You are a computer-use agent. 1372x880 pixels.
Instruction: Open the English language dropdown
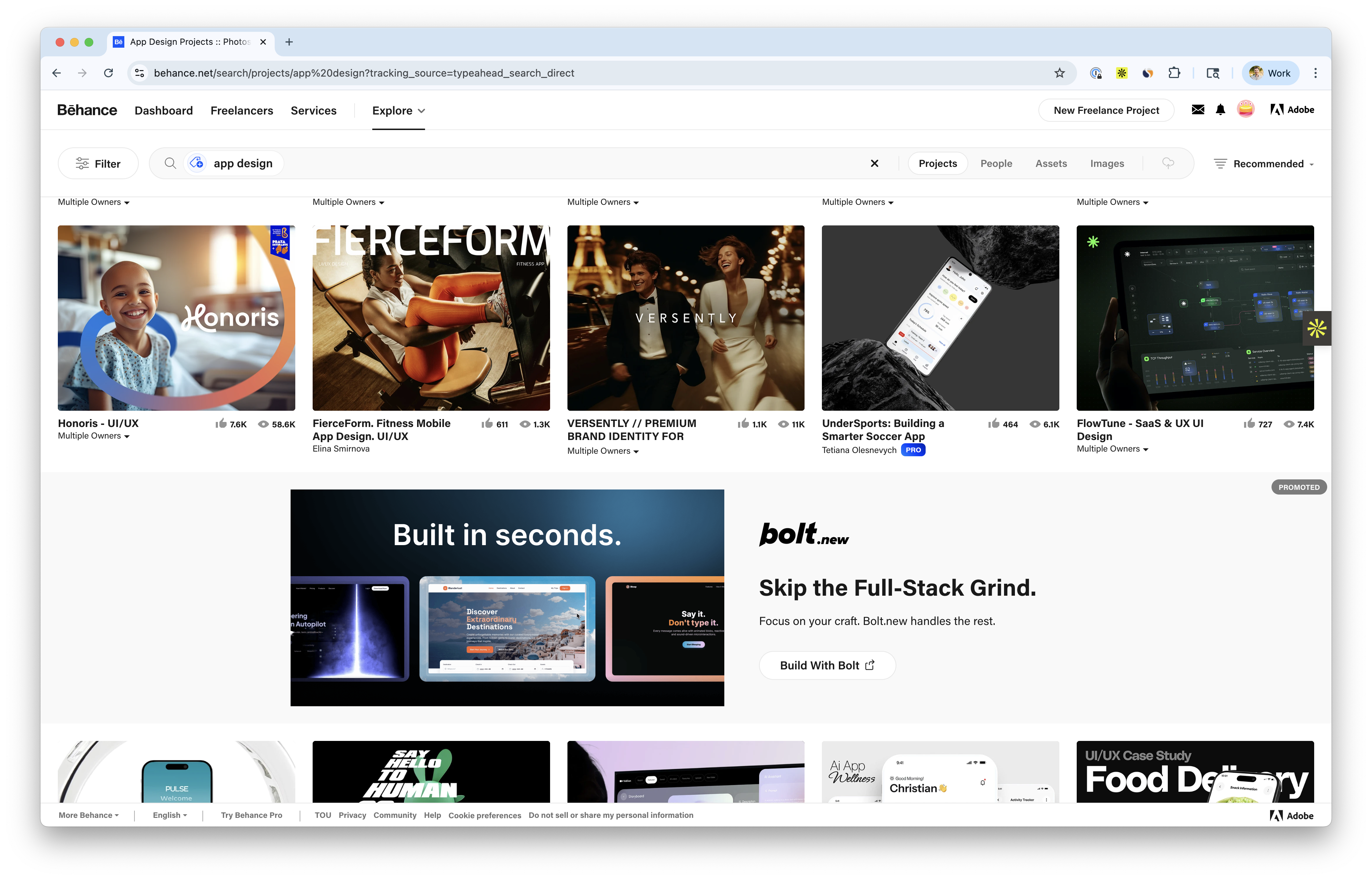pos(170,815)
